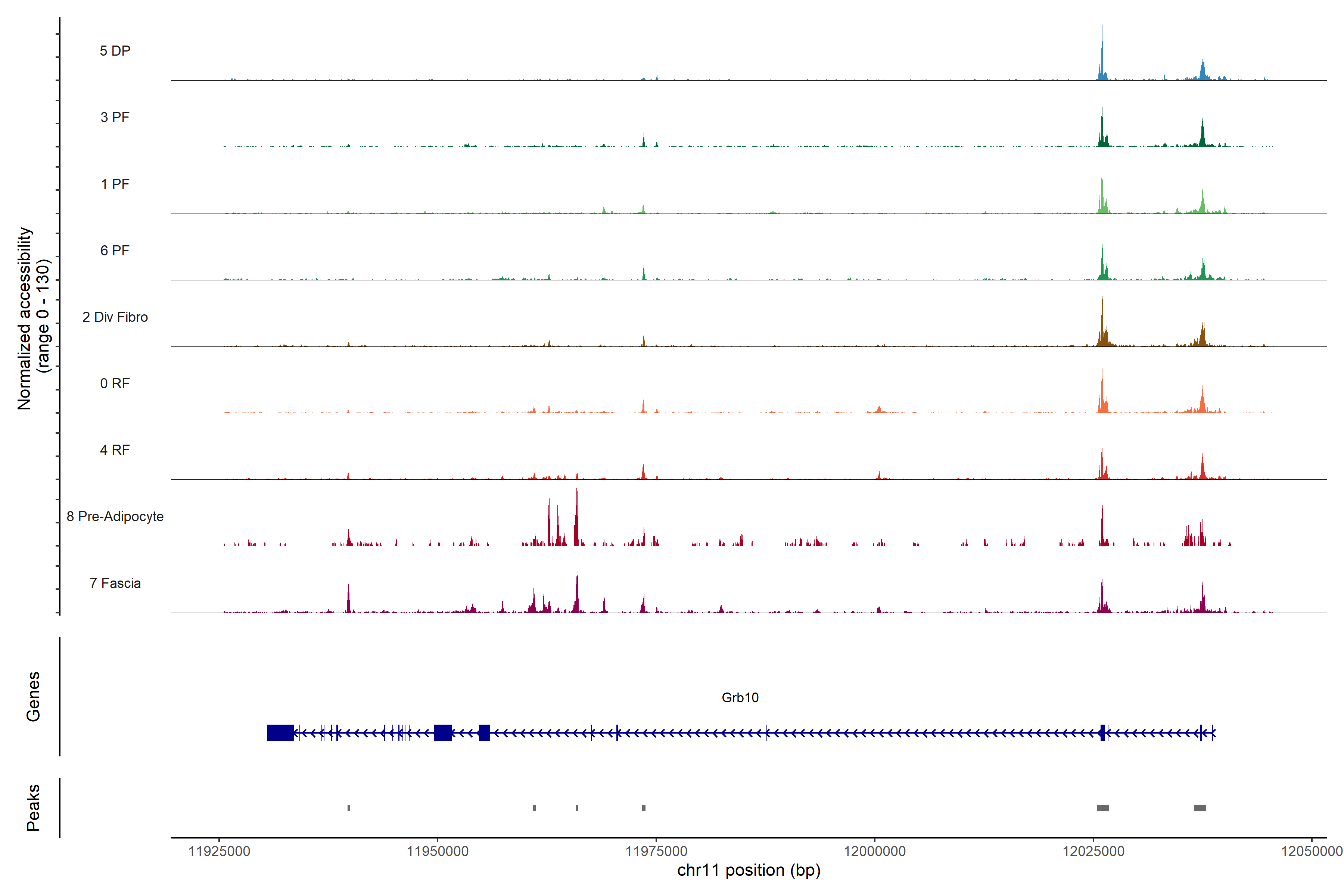Click the 0 RF track label
Screen dimensions: 1344x896
[115, 383]
